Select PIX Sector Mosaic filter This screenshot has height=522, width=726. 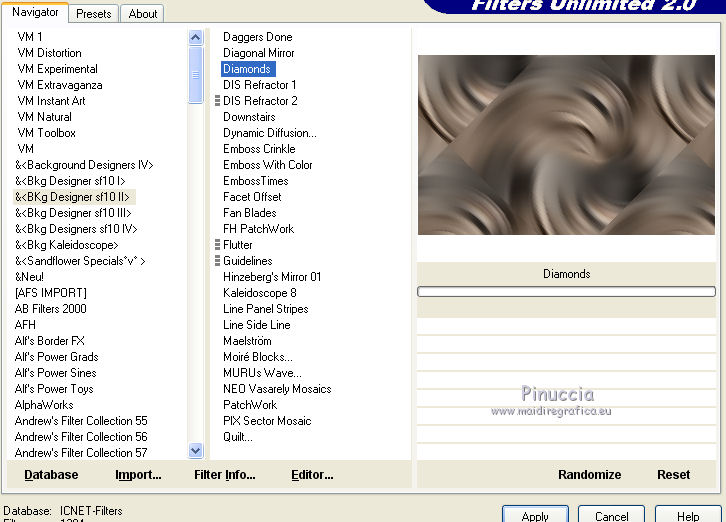pyautogui.click(x=267, y=421)
